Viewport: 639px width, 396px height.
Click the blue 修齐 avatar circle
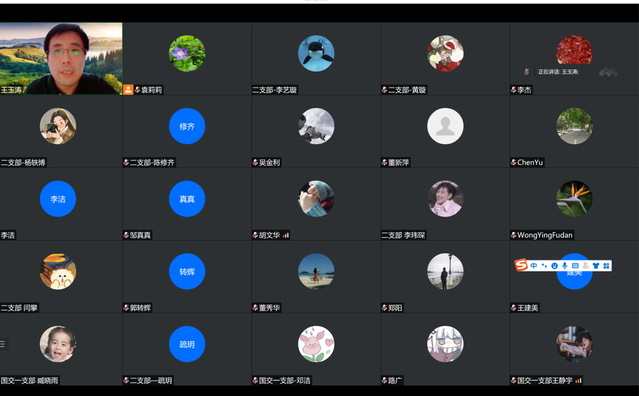coord(187,126)
